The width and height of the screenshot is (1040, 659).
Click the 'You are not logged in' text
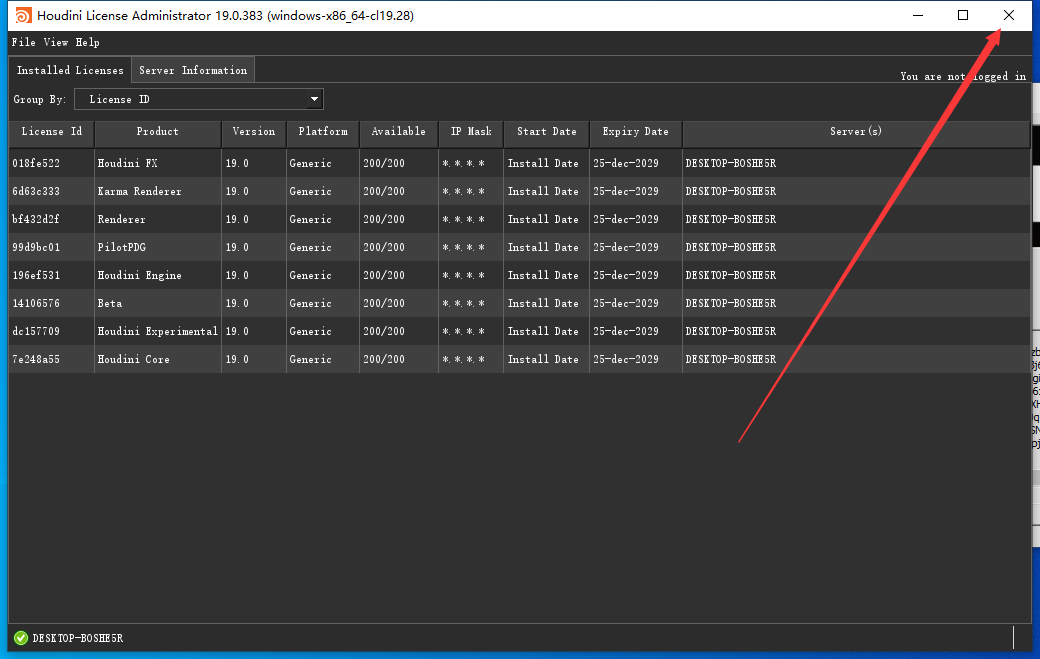[962, 76]
